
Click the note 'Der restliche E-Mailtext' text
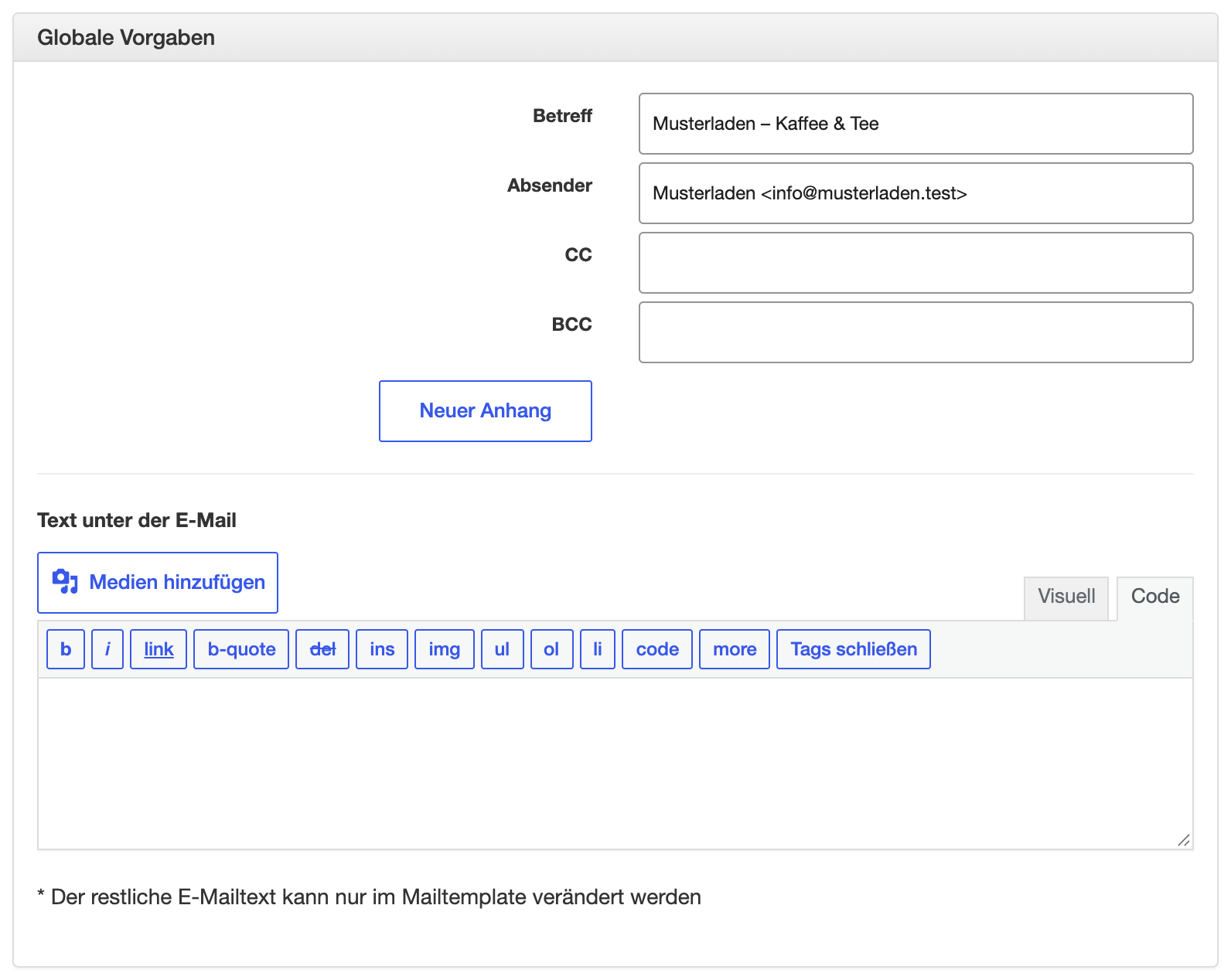click(x=370, y=897)
